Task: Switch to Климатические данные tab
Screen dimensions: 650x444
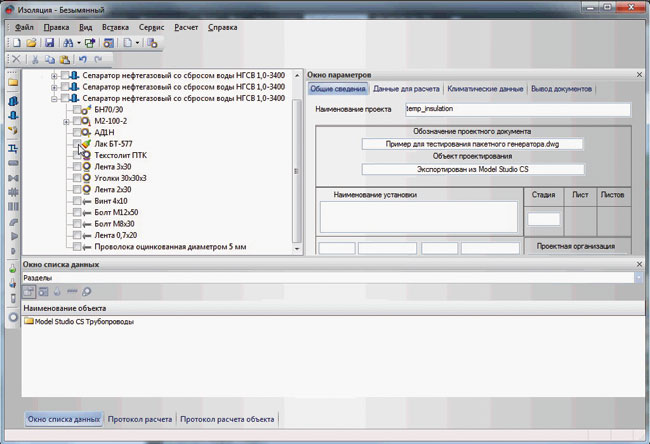Action: point(484,89)
